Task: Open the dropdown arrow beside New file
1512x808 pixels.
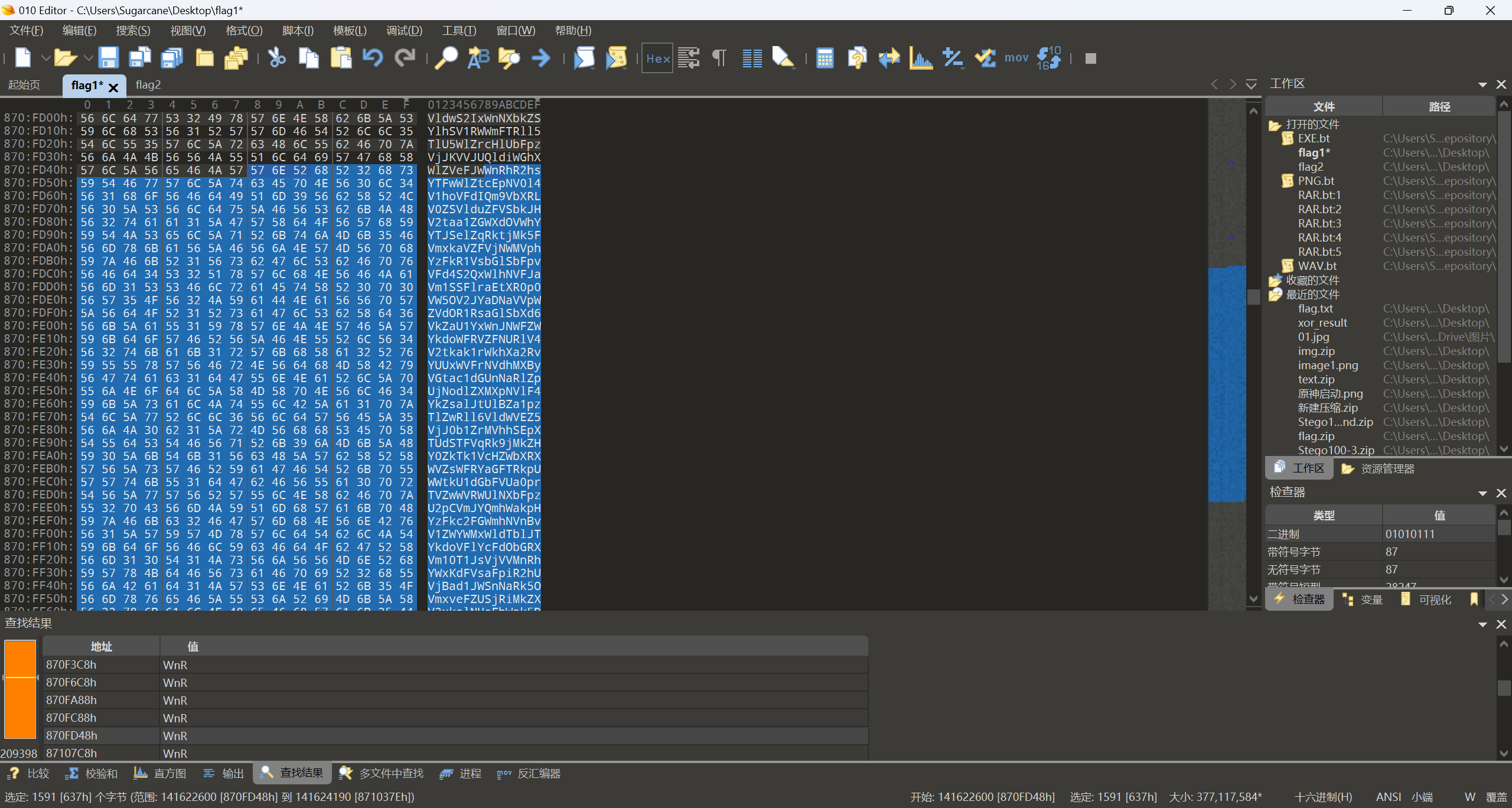Action: (45, 58)
